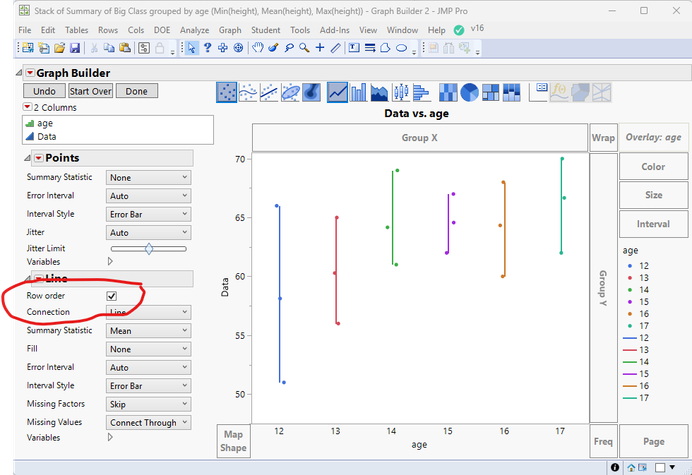The width and height of the screenshot is (692, 475).
Task: Uncheck the Row order checkbox
Action: coord(112,296)
